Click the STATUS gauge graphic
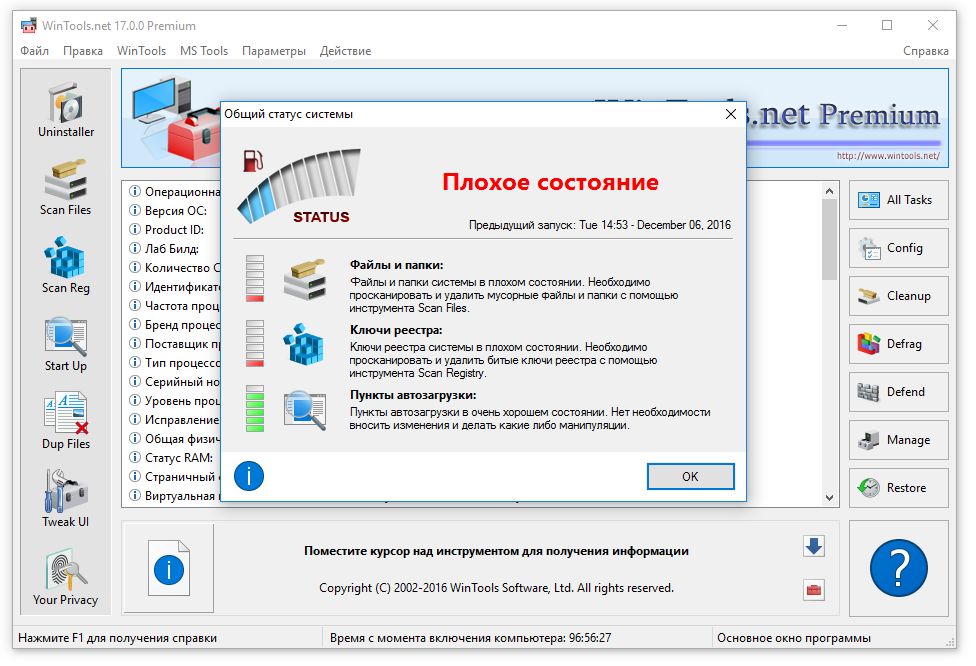The image size is (976, 666). point(299,186)
